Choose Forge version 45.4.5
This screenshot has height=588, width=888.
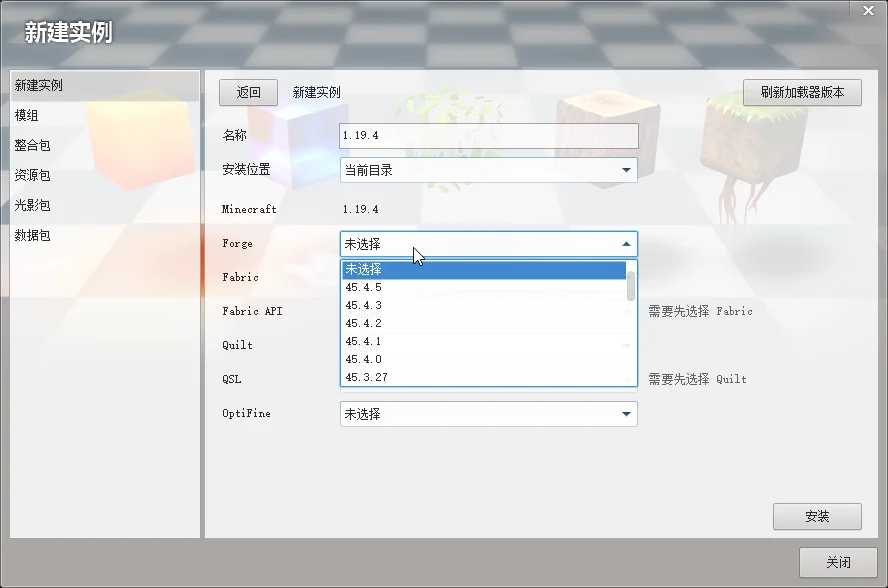[x=484, y=288]
